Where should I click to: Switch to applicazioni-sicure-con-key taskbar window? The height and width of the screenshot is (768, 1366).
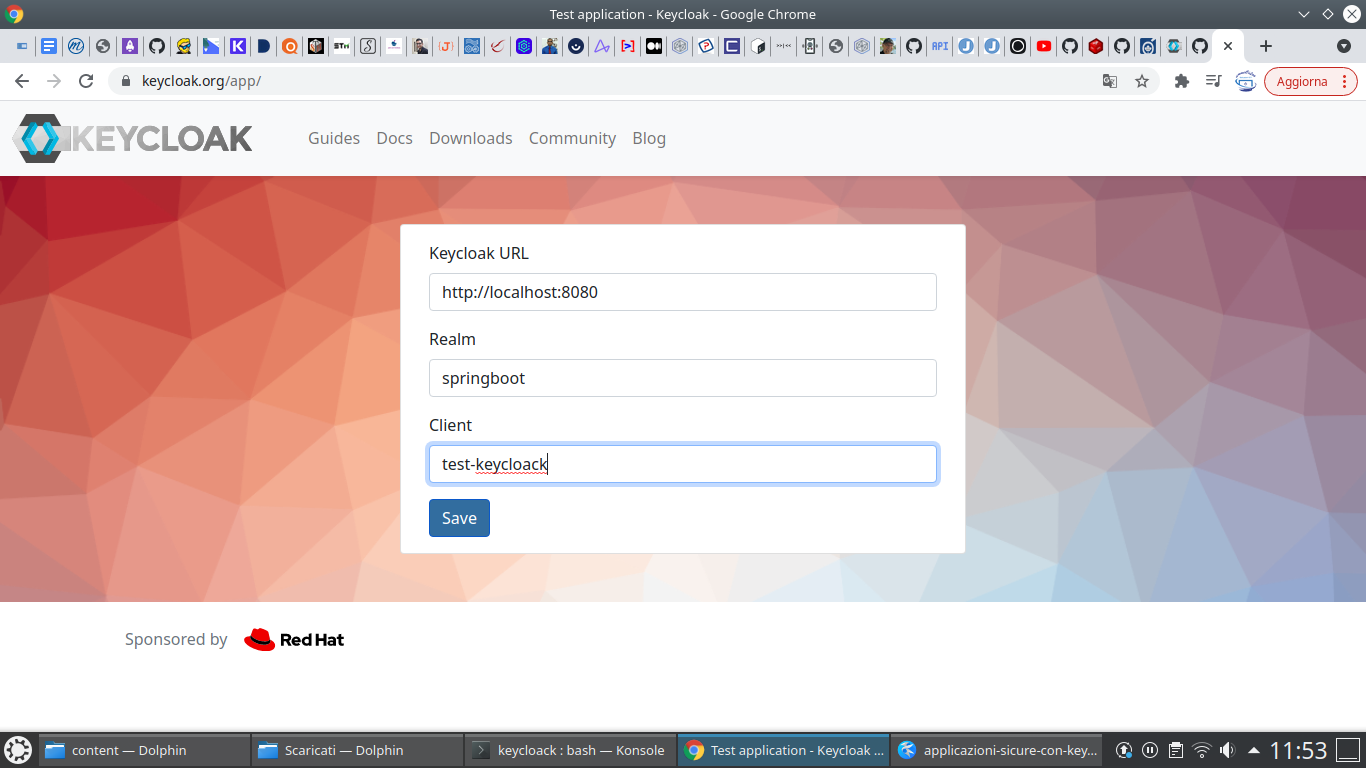(996, 750)
